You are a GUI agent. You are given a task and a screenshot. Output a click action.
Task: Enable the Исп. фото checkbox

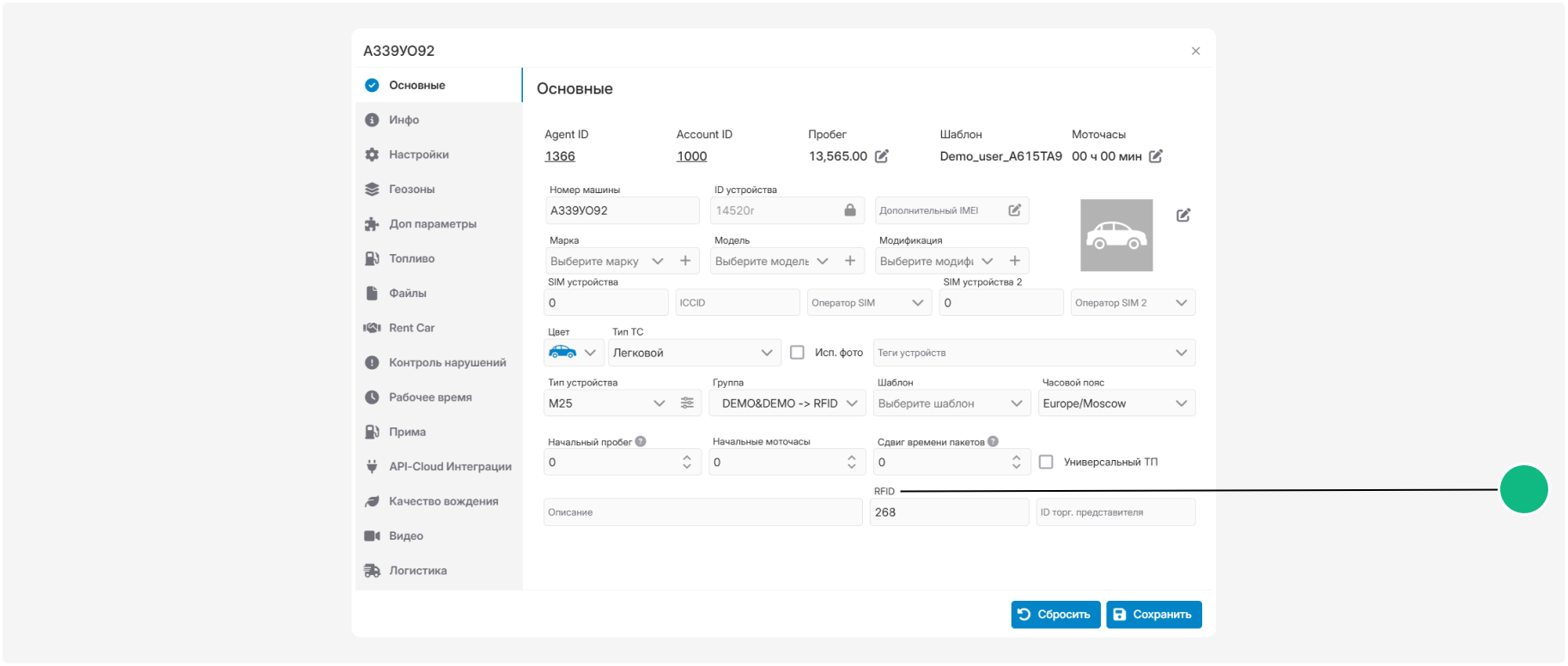click(x=797, y=353)
